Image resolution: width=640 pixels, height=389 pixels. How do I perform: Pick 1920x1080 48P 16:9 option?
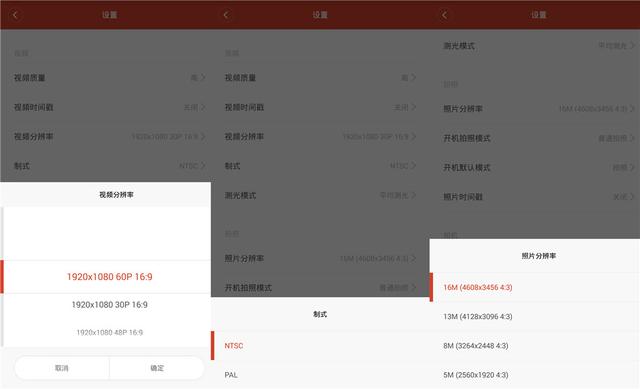point(109,332)
